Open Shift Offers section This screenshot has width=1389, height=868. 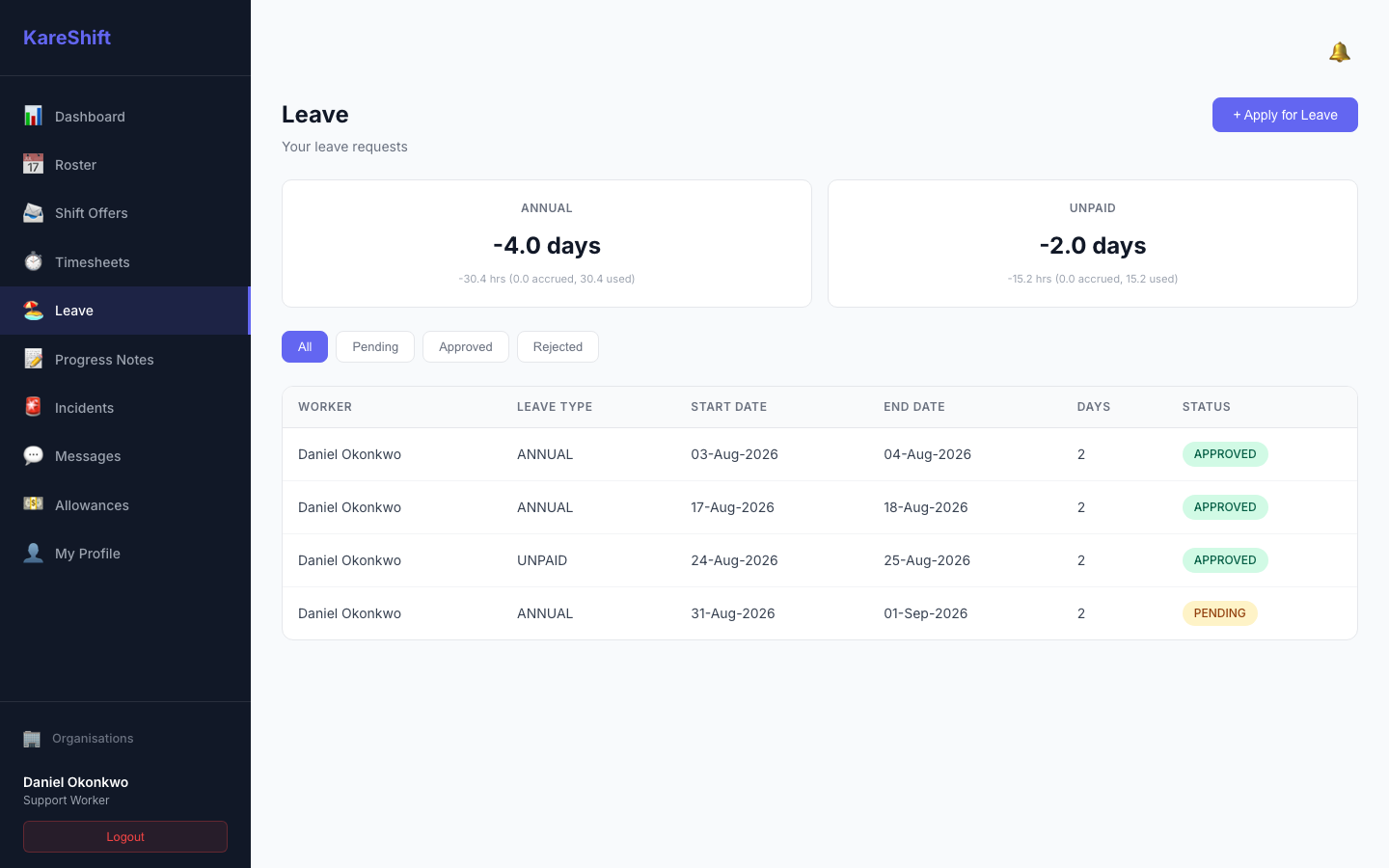[x=125, y=213]
